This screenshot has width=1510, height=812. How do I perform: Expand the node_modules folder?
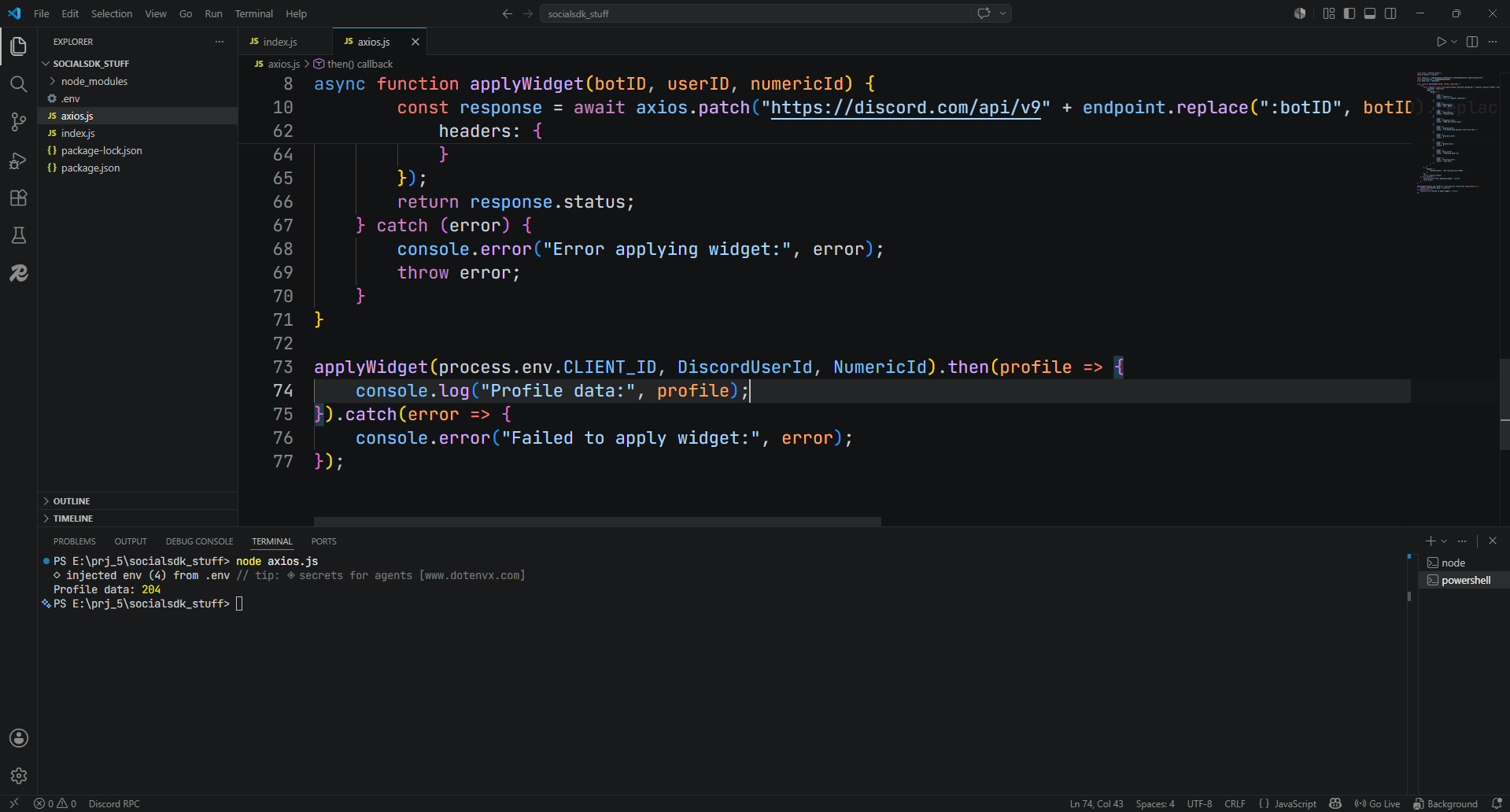point(138,81)
